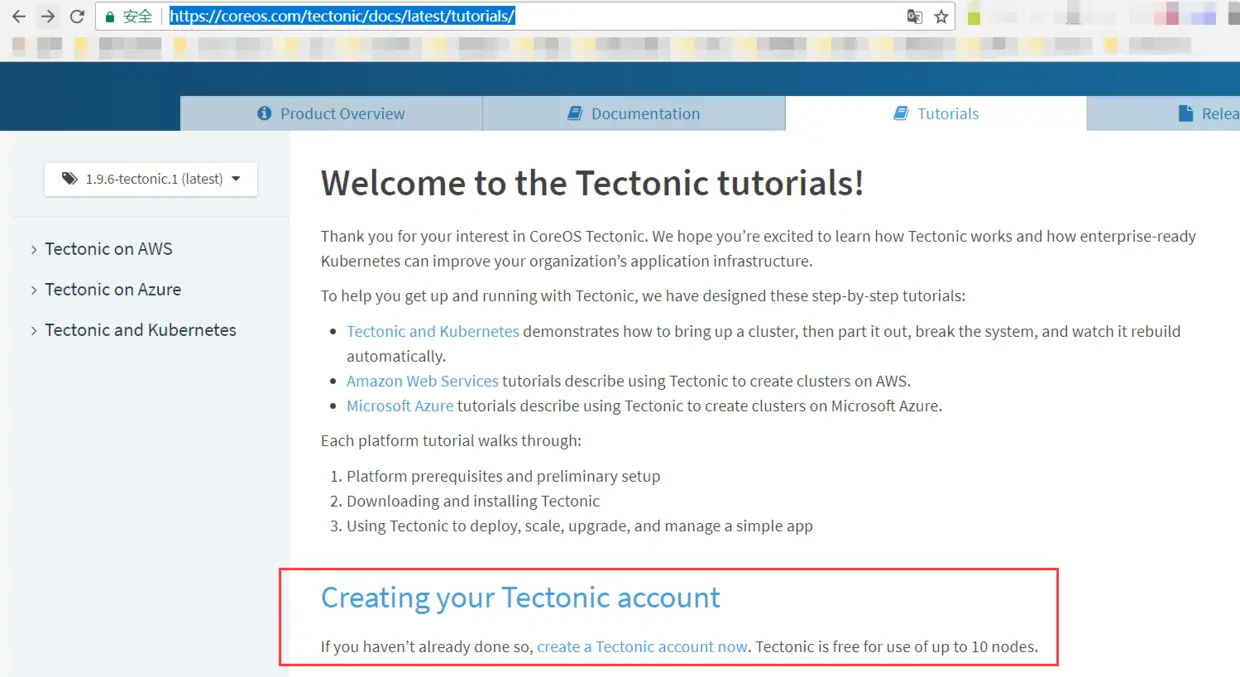
Task: Click create a Tectonic account now link
Action: [642, 647]
